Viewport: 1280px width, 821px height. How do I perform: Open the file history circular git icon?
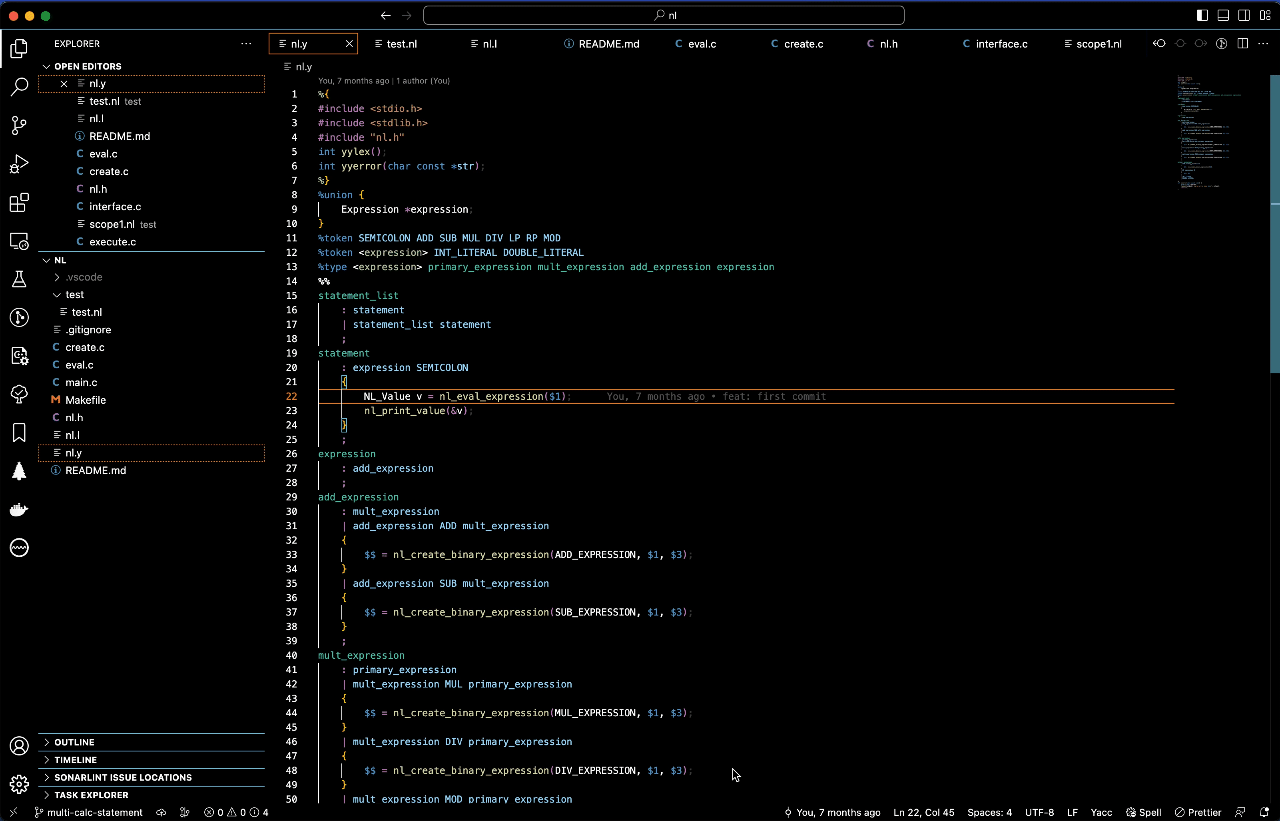tap(1221, 44)
